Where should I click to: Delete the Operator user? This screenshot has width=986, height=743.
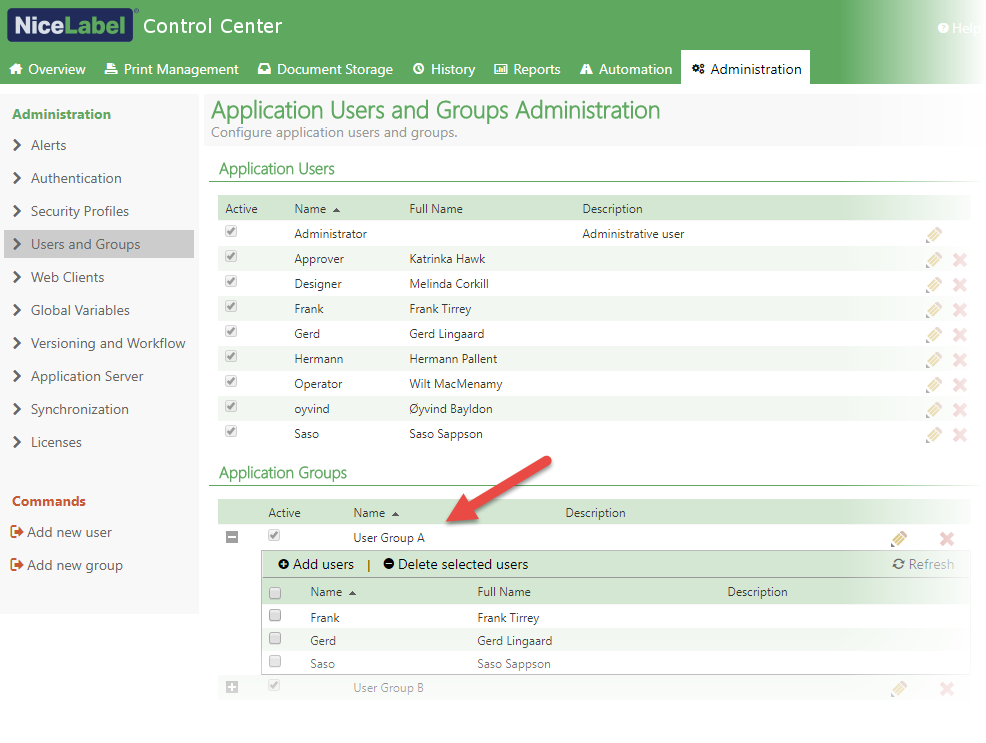click(960, 385)
